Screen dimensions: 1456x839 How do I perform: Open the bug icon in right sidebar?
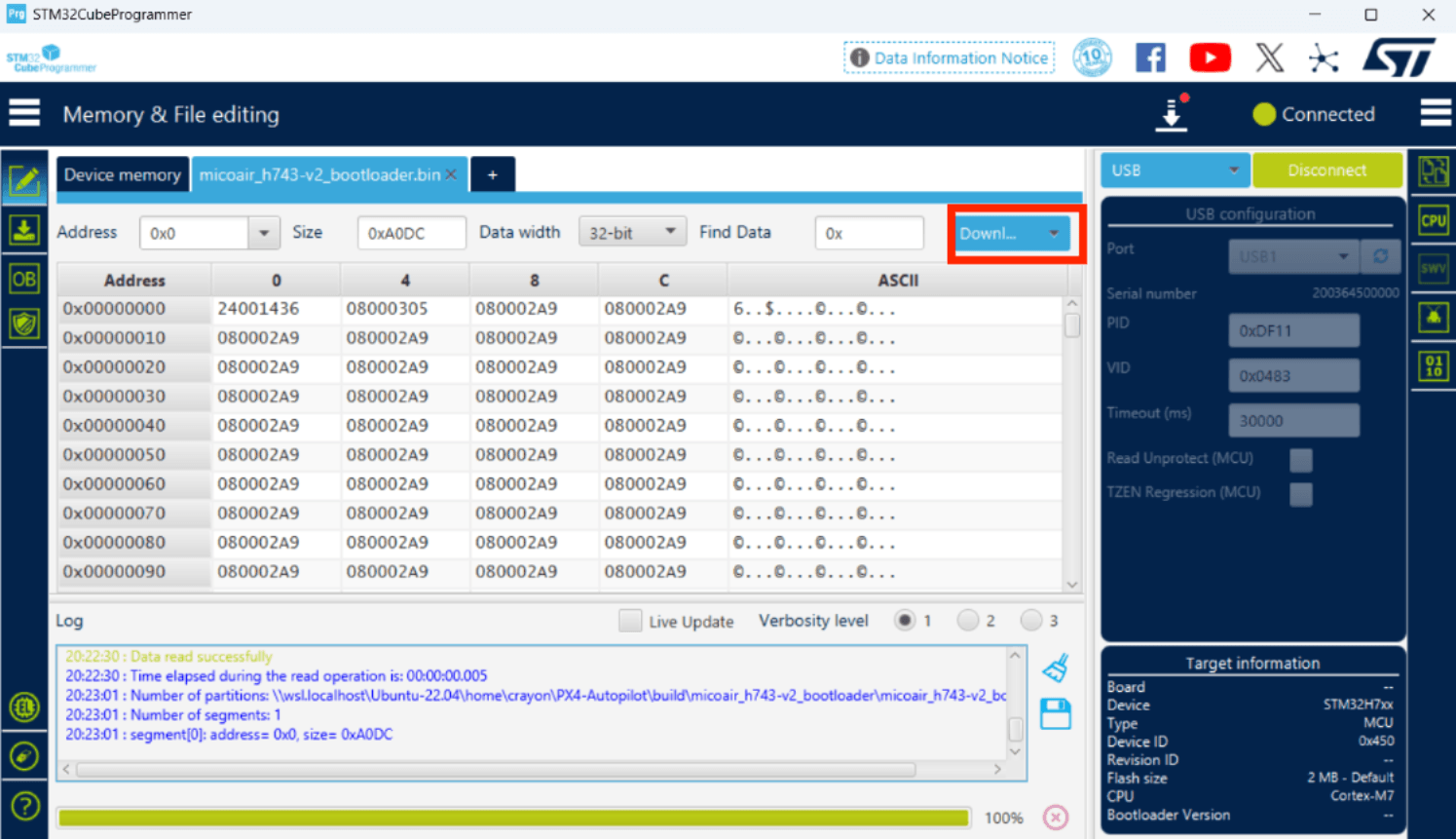click(1434, 317)
